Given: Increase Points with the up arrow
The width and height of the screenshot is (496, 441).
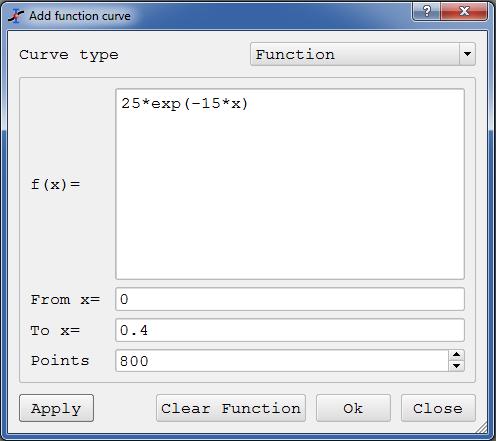Looking at the screenshot, I should tap(456, 355).
